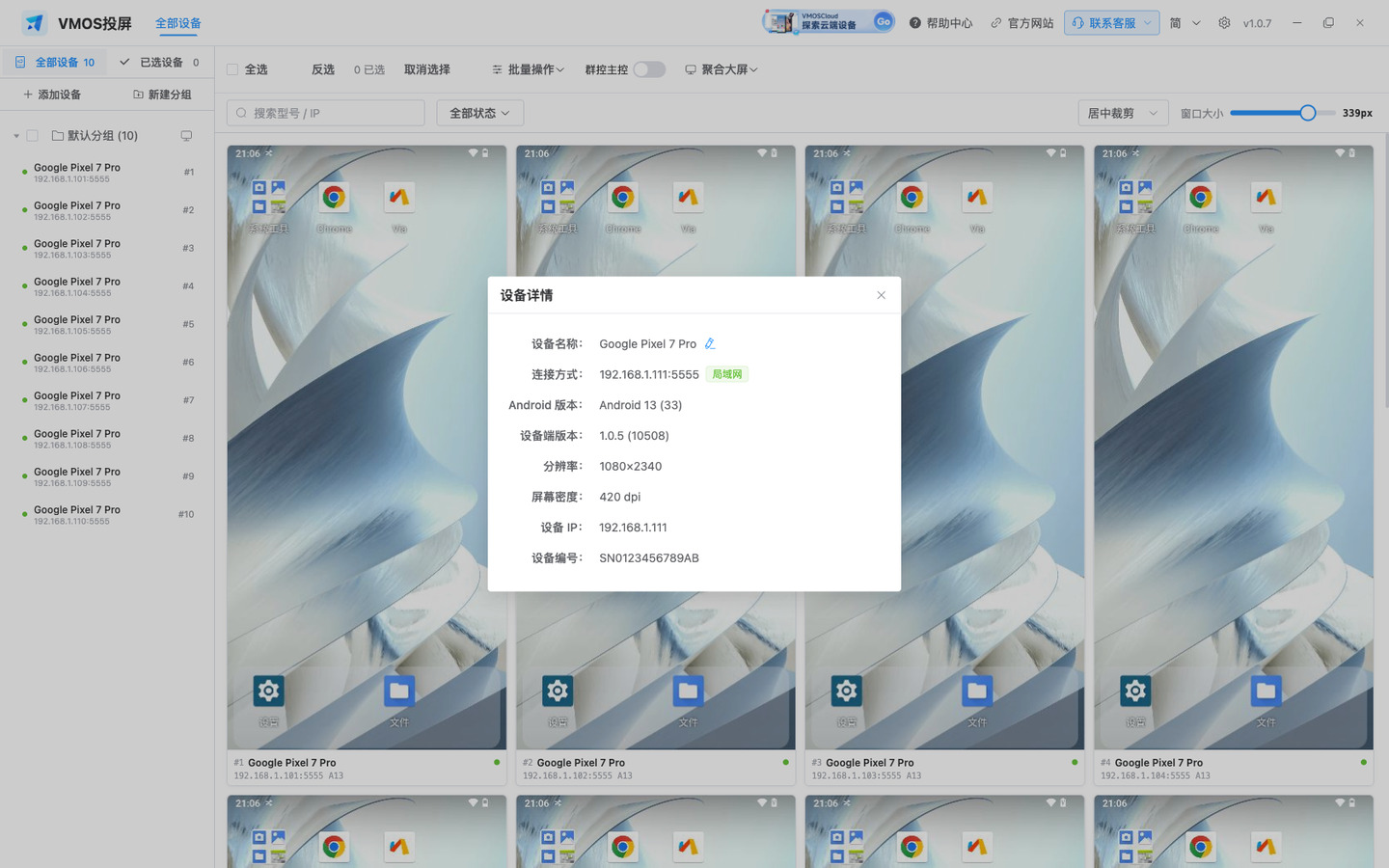The image size is (1389, 868).
Task: Open 文件 app on device #4 screen
Action: coord(1266,691)
